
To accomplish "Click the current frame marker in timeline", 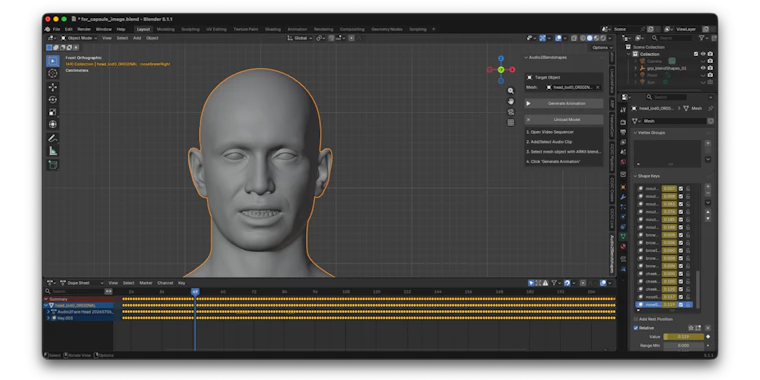I will tap(195, 292).
